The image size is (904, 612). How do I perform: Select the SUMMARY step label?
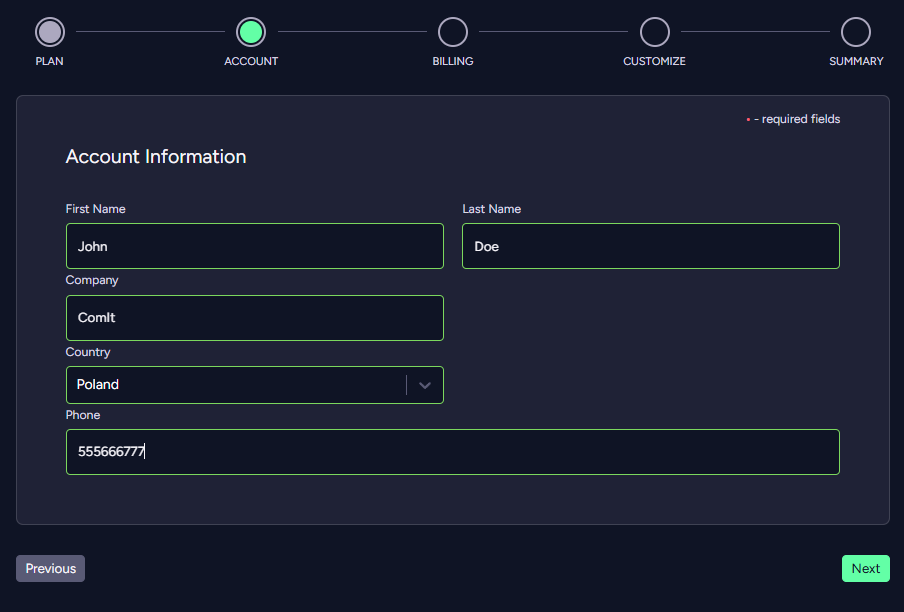(856, 60)
